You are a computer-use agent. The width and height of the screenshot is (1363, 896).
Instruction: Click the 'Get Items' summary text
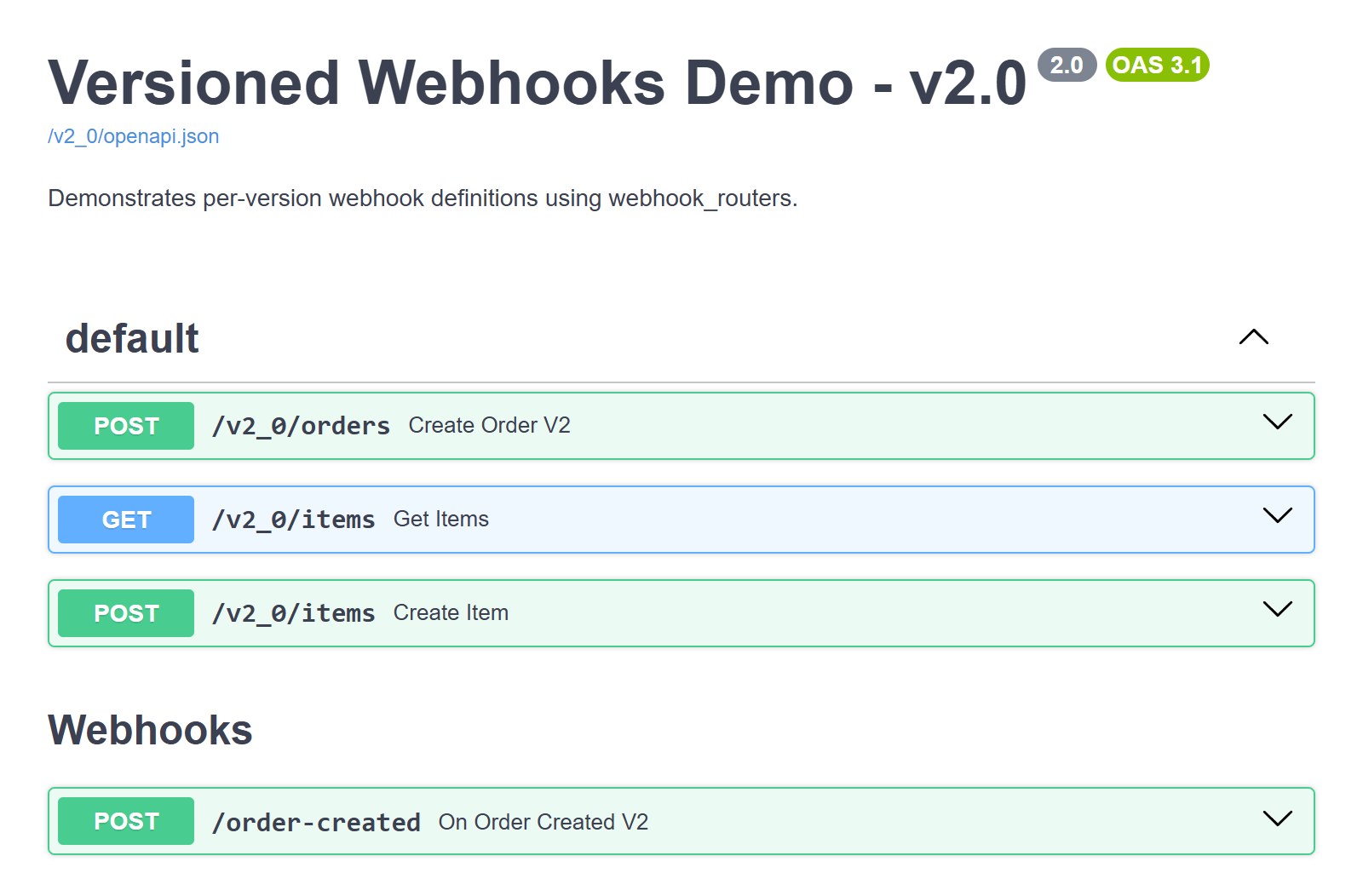tap(441, 519)
